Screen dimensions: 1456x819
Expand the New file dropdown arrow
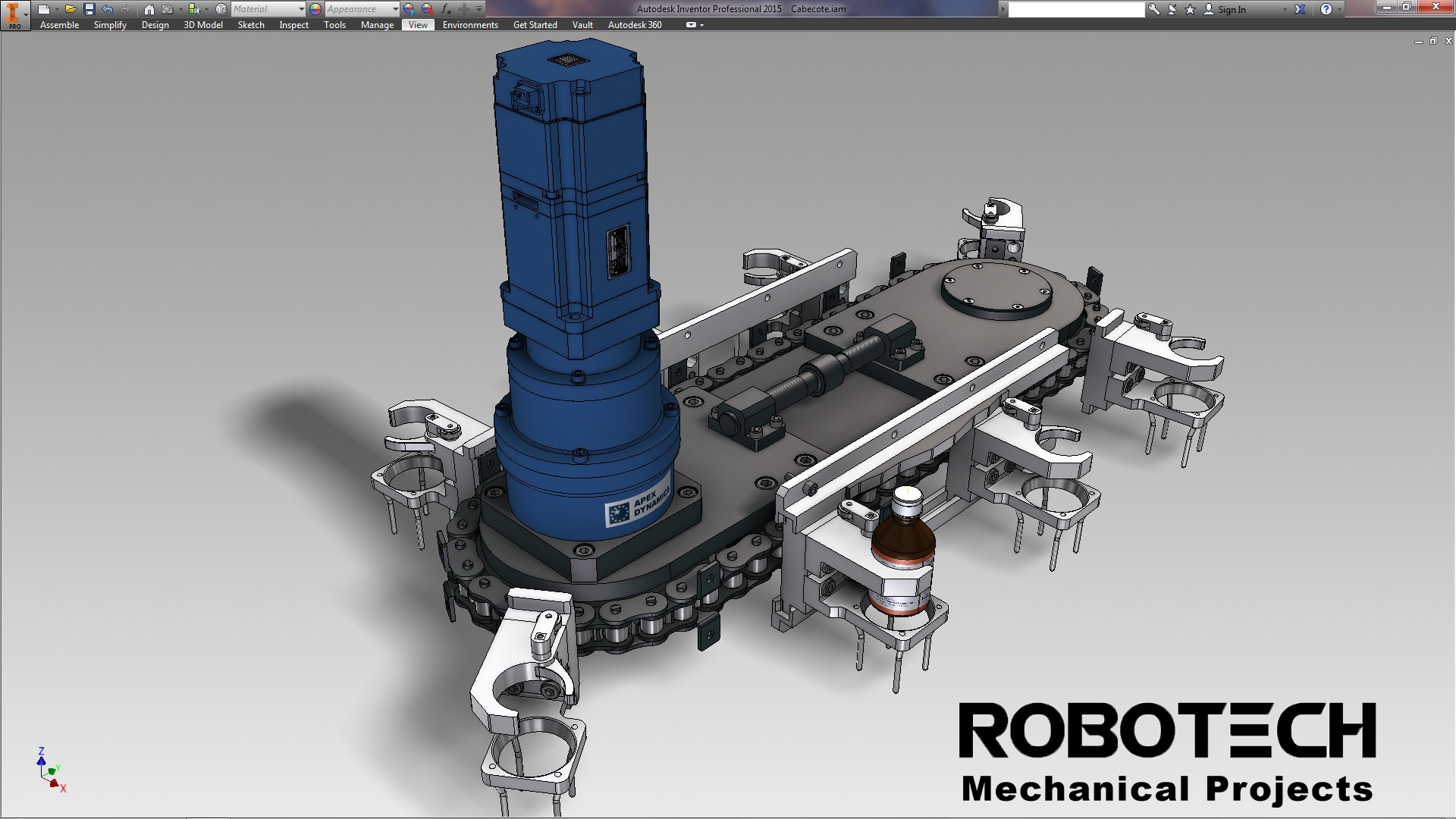coord(57,9)
